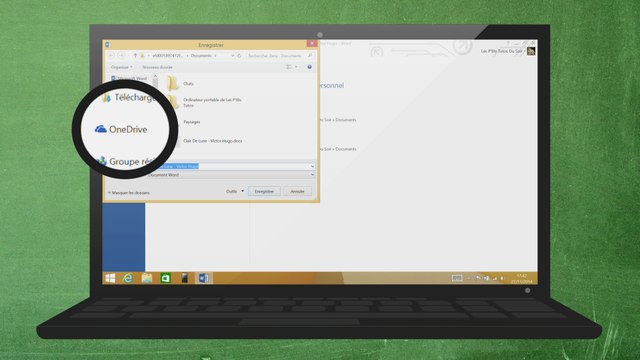
Task: Open File Explorer from the taskbar
Action: click(147, 278)
